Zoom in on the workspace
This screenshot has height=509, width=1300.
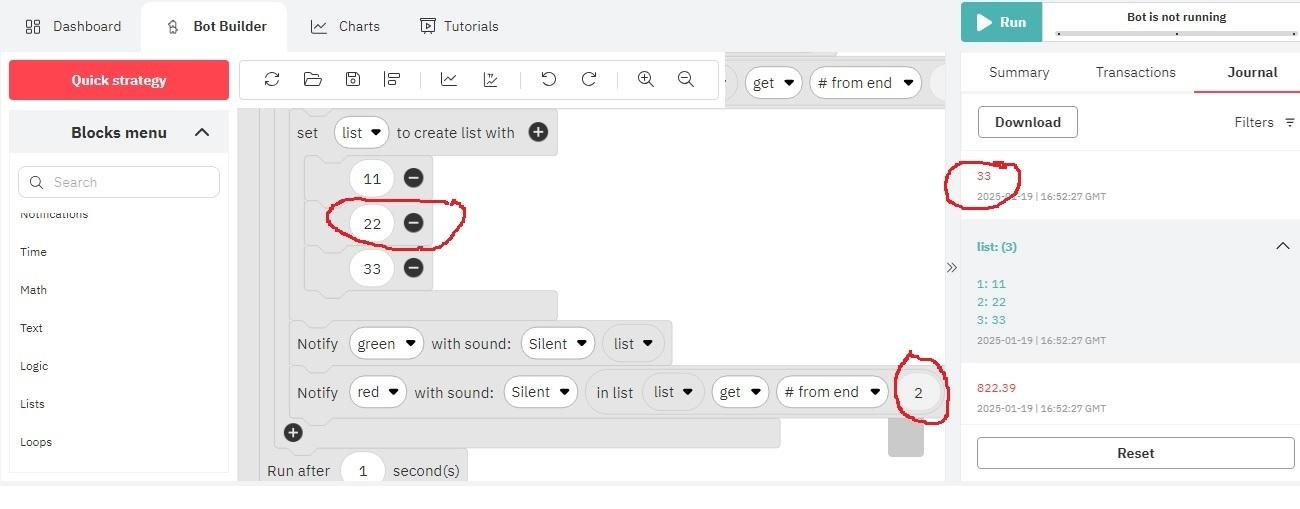click(x=646, y=80)
